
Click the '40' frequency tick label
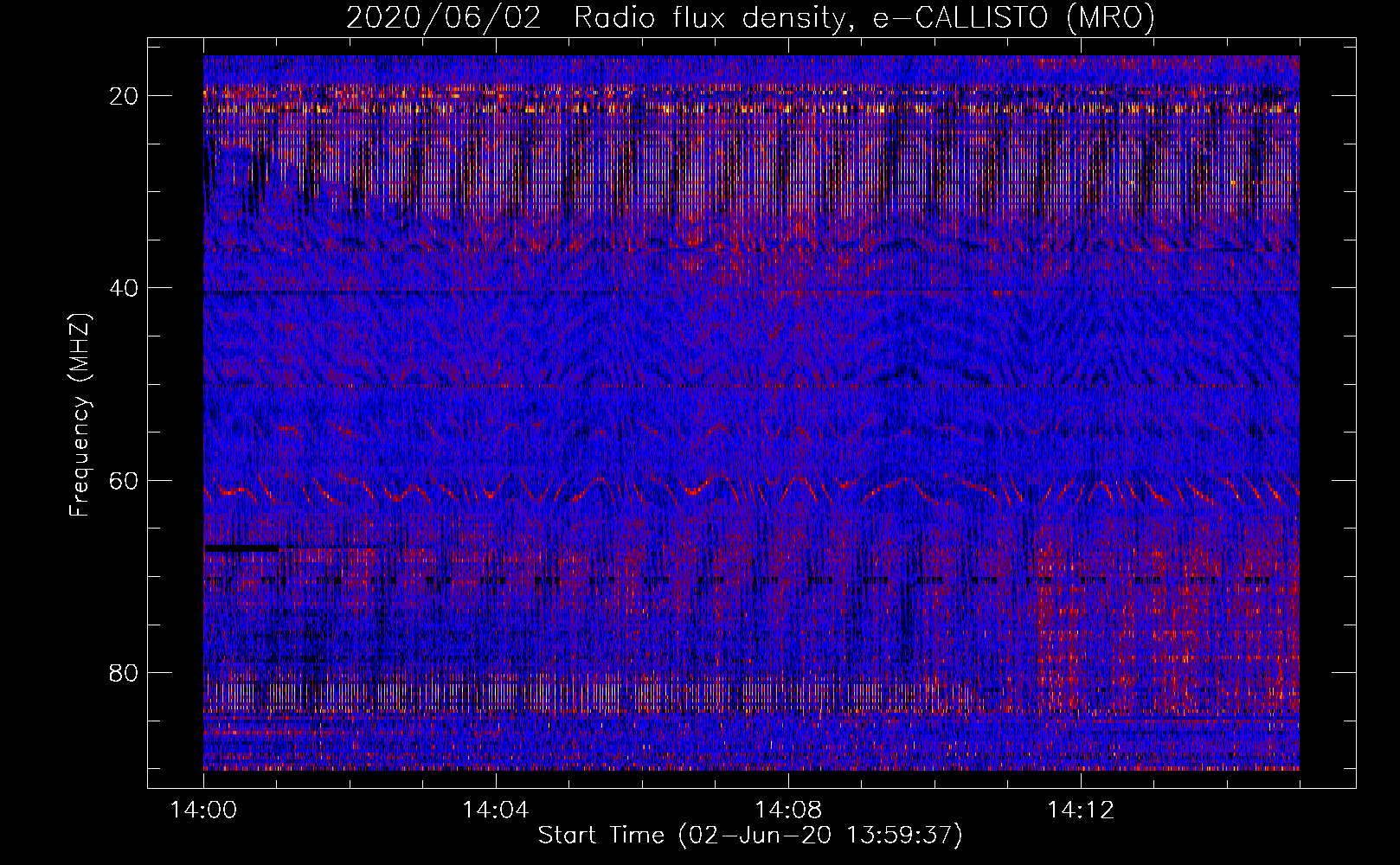(x=125, y=288)
